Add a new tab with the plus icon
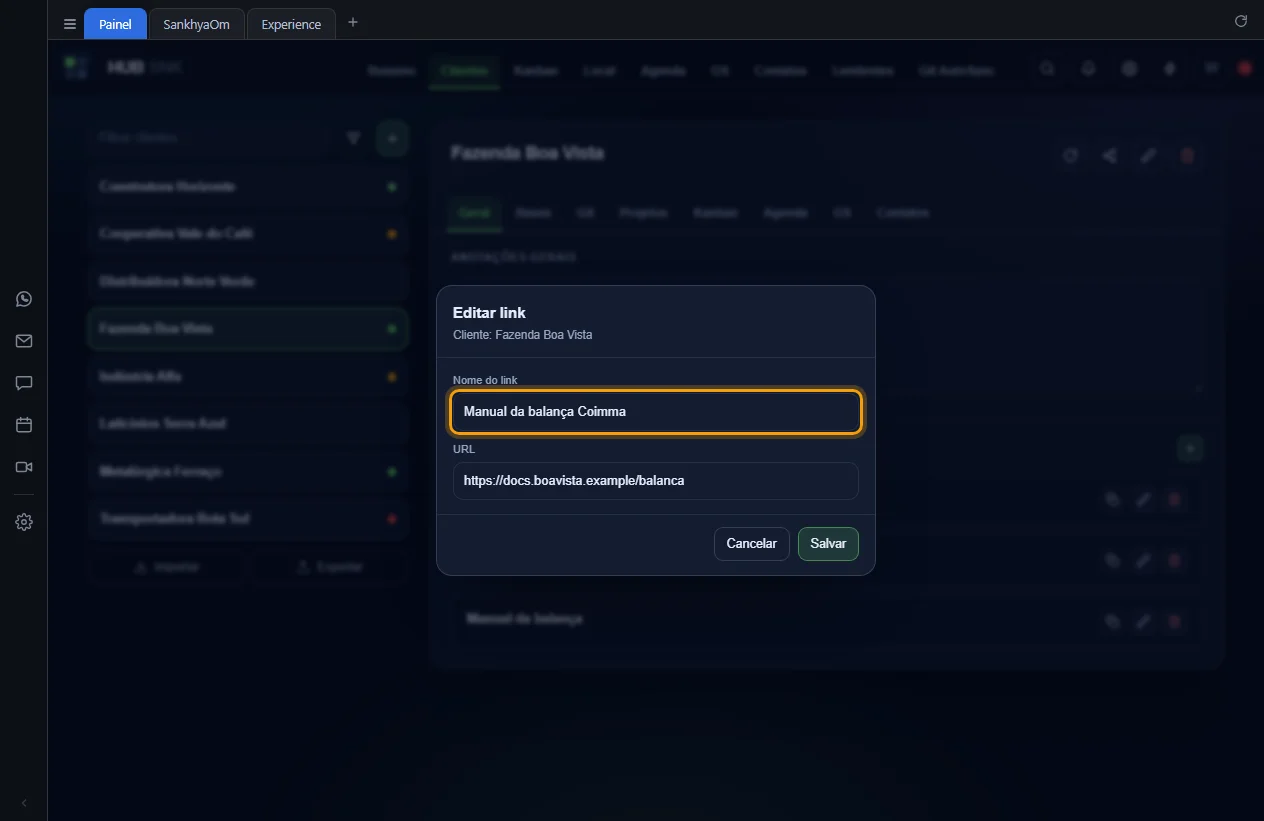The width and height of the screenshot is (1264, 821). point(353,22)
